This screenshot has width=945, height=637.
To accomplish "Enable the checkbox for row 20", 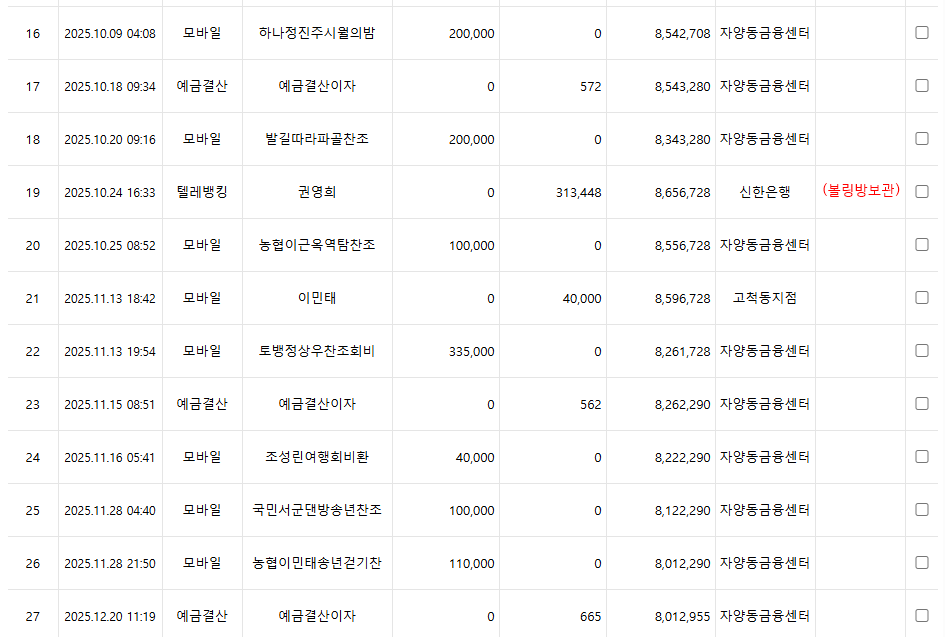I will (921, 245).
